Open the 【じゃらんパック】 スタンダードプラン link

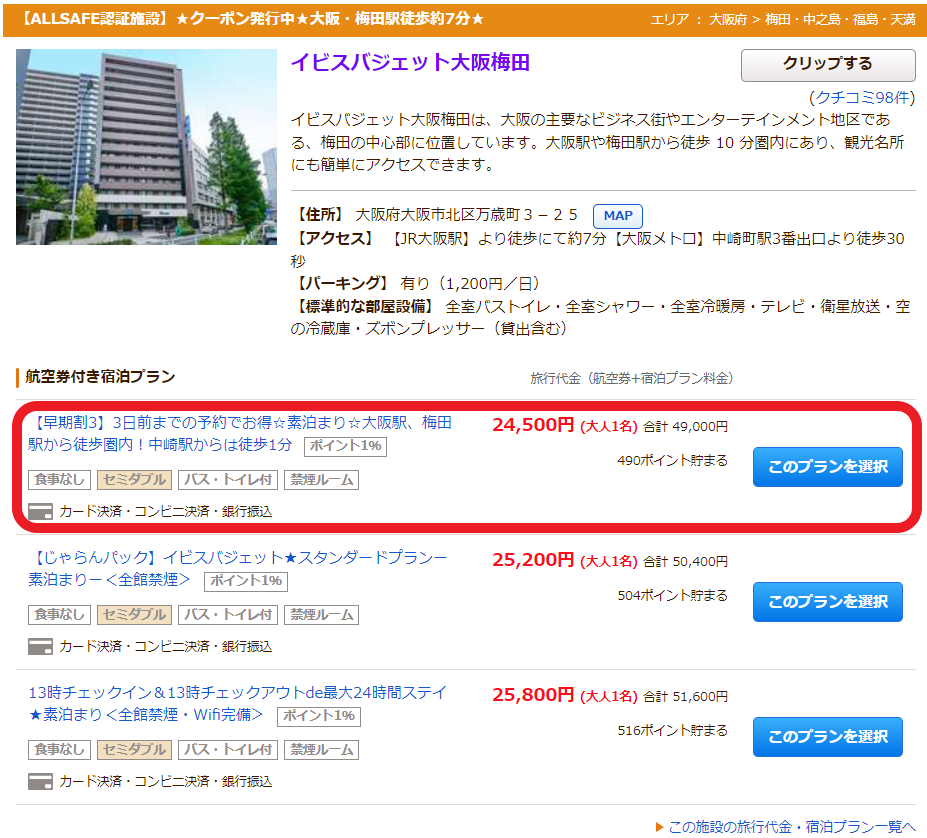(238, 568)
